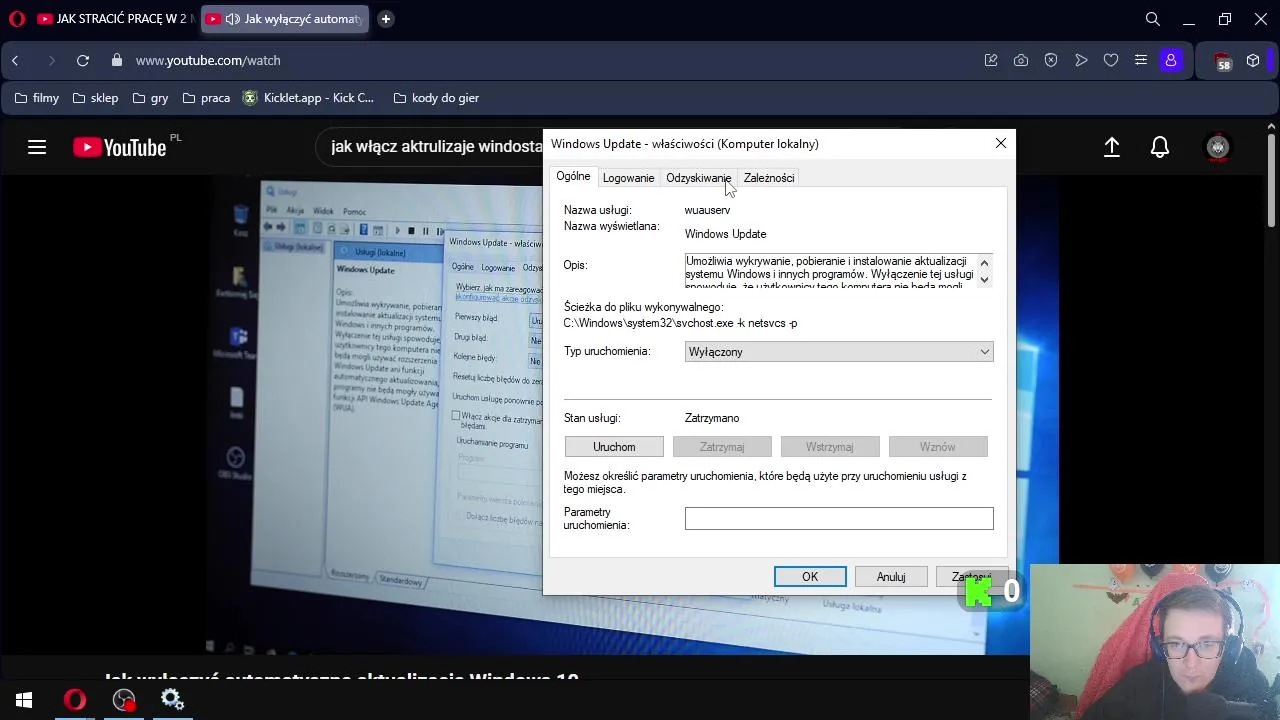Open the praca bookmarks folder
This screenshot has width=1280, height=720.
206,98
